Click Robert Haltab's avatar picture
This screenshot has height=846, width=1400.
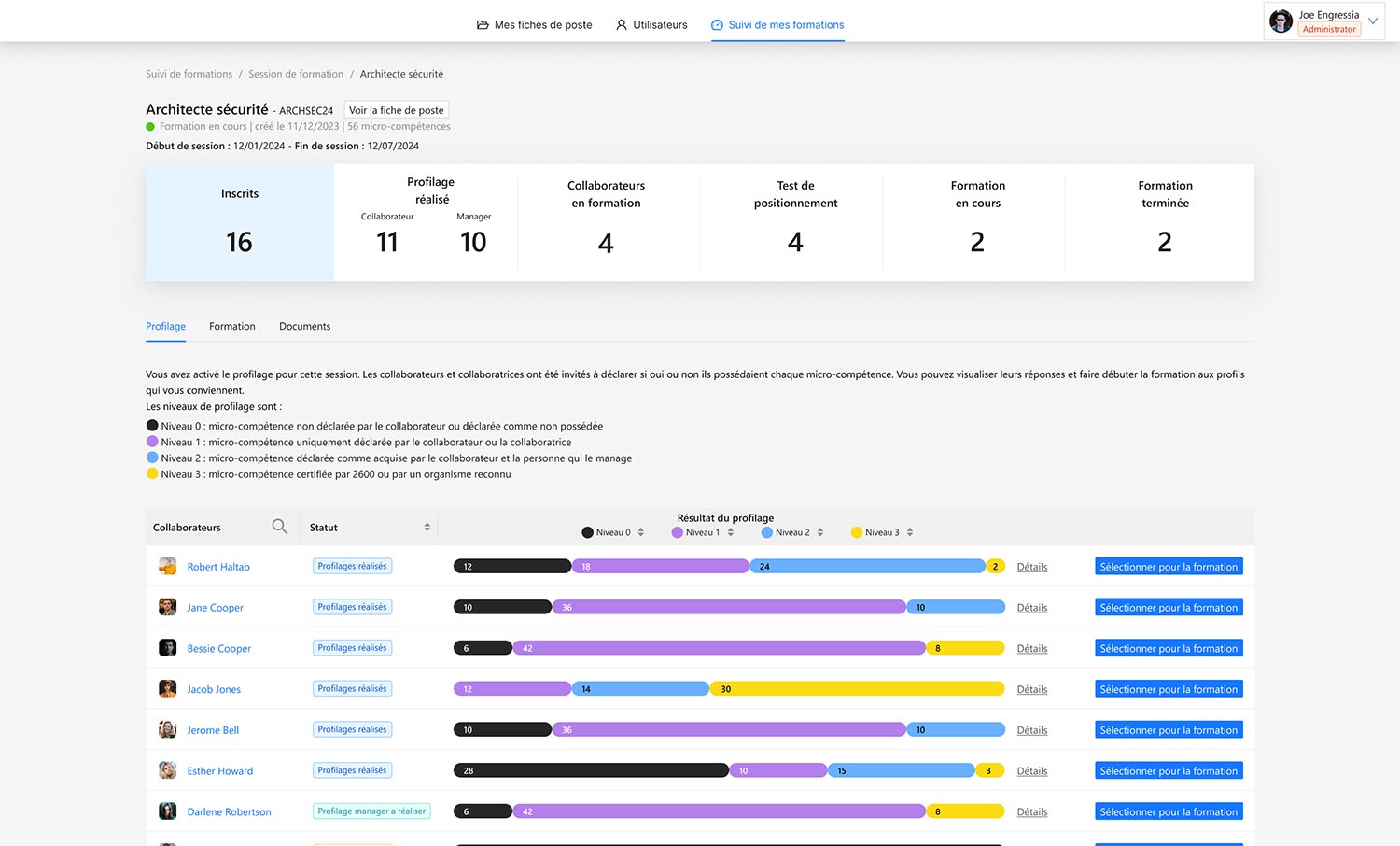(x=168, y=566)
